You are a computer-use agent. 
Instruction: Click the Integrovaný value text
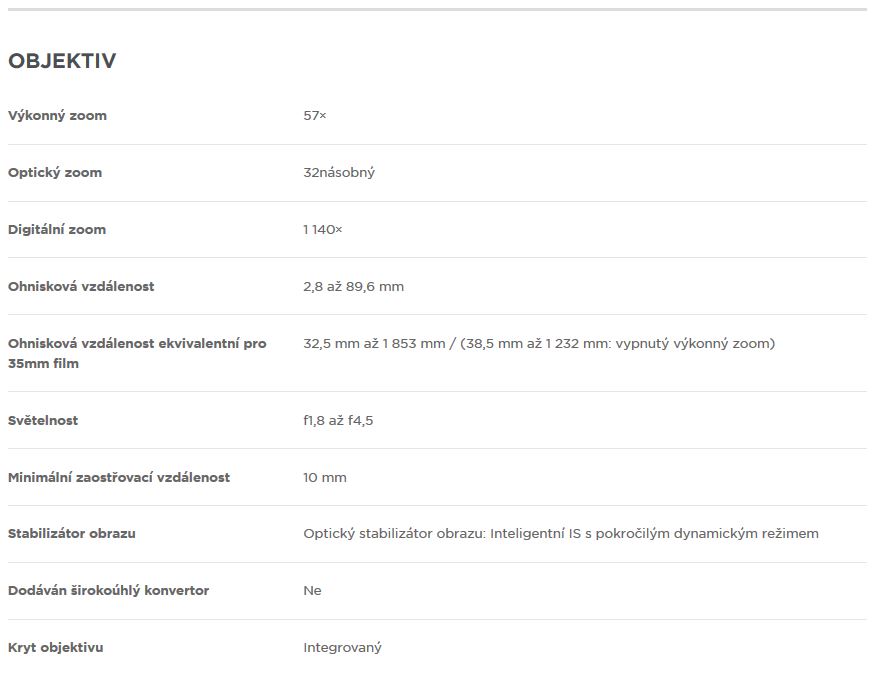342,648
